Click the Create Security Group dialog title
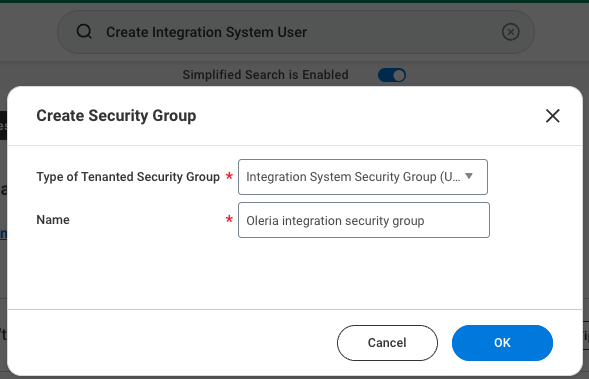Screen dimensions: 589x379 (x=116, y=115)
